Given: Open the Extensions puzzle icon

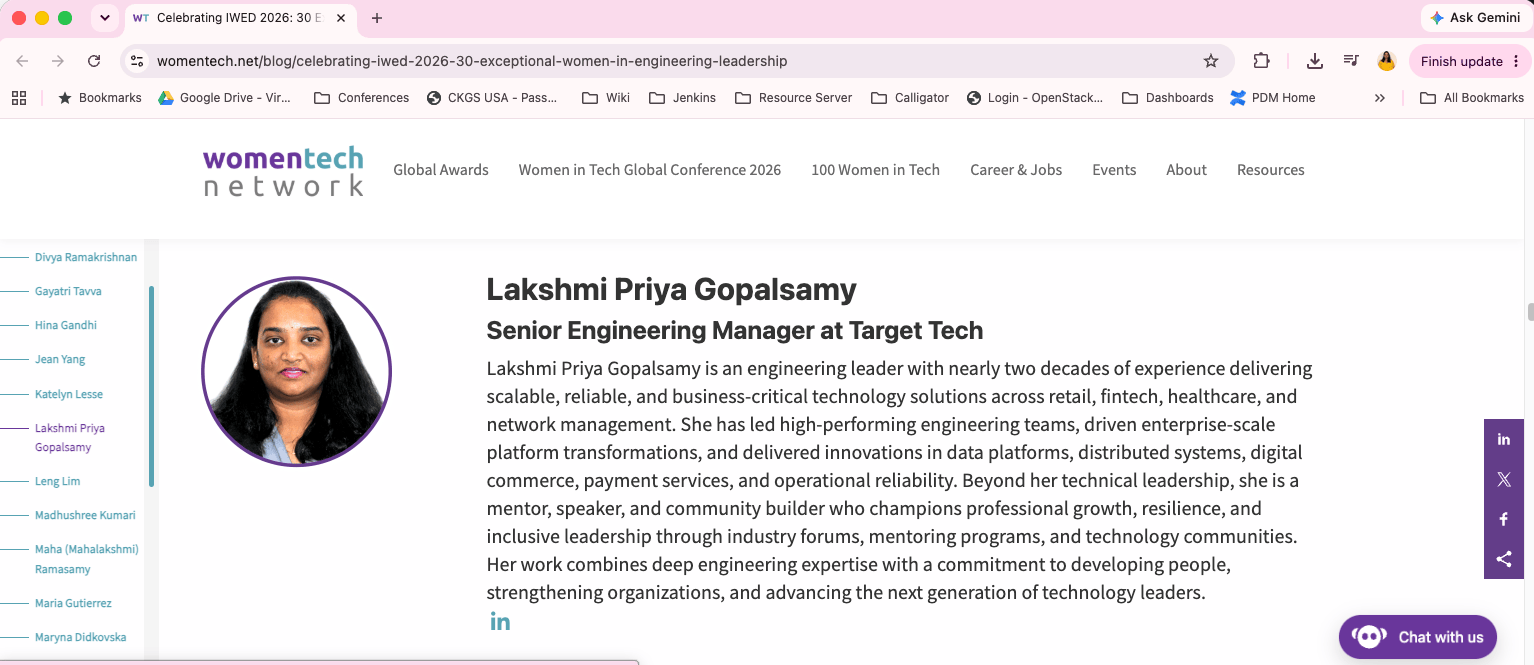Looking at the screenshot, I should click(1261, 61).
